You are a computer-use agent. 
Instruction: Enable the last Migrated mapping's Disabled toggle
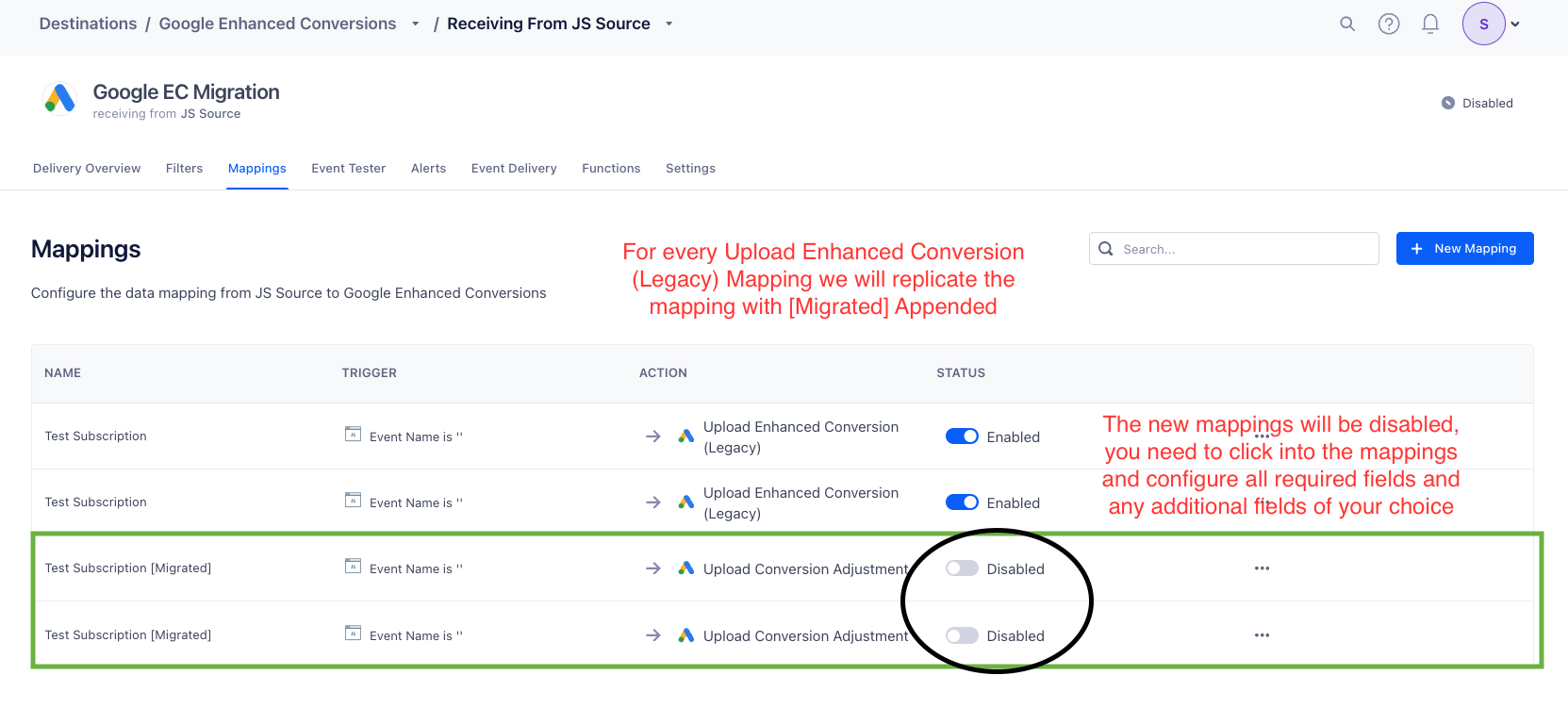tap(962, 635)
